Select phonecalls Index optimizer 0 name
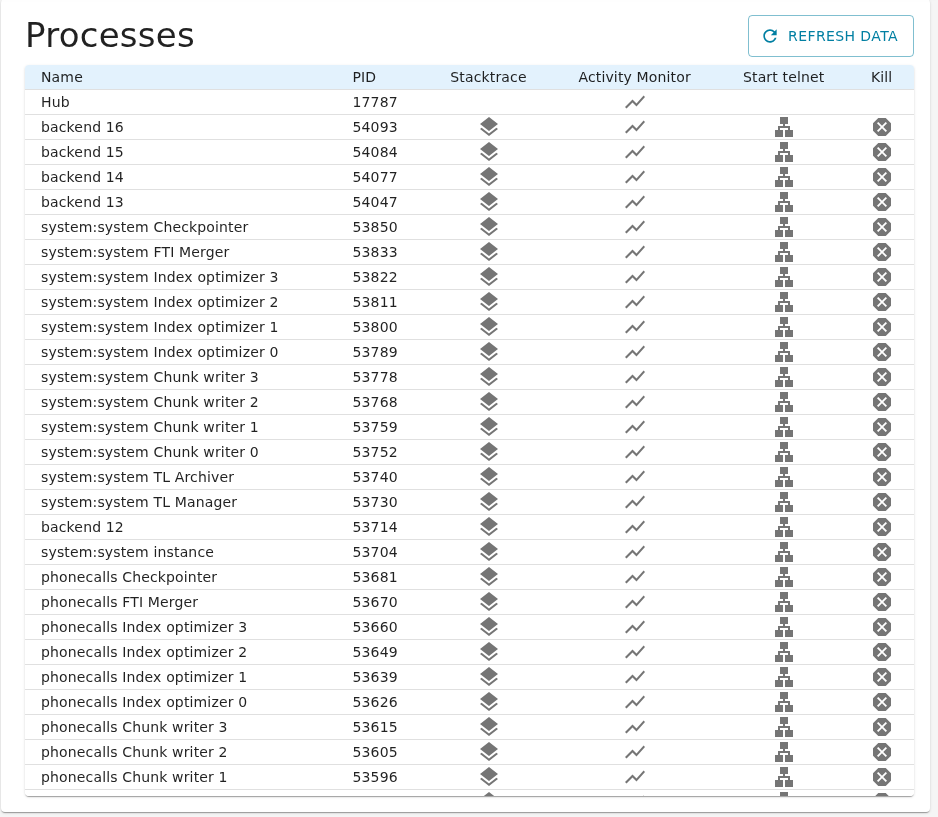 [144, 702]
